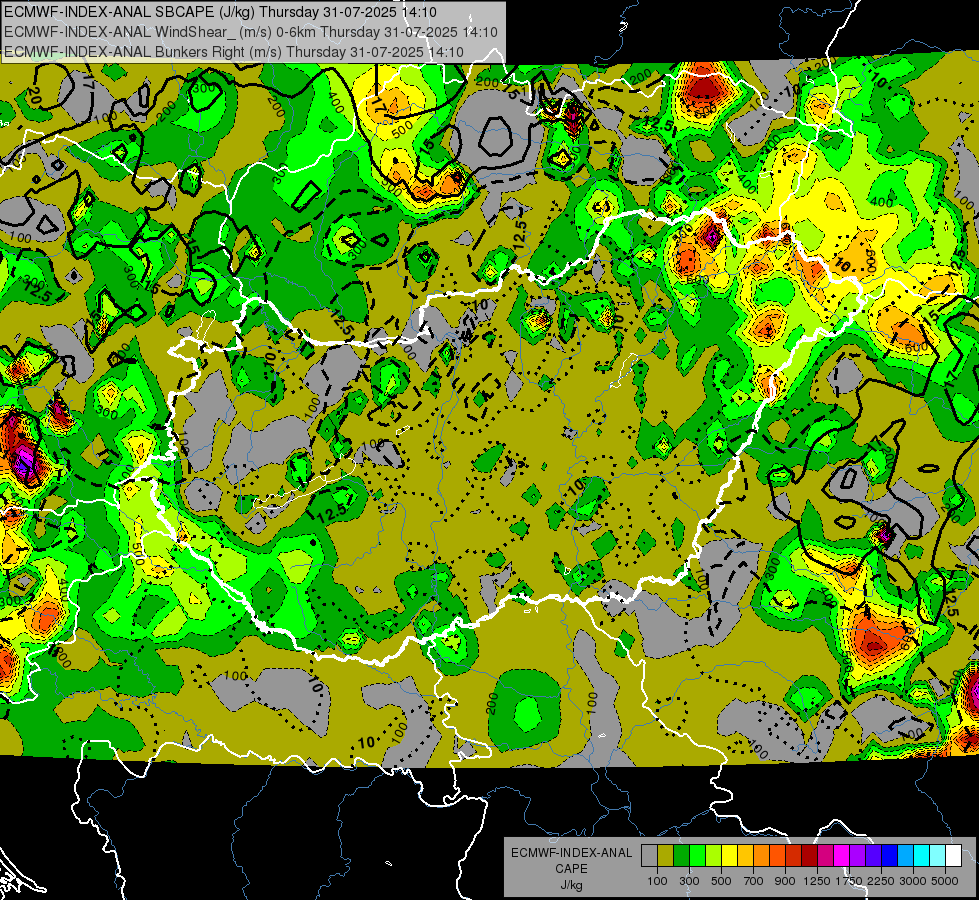The width and height of the screenshot is (979, 900).
Task: Click the 1750 value under legend bar
Action: (849, 881)
